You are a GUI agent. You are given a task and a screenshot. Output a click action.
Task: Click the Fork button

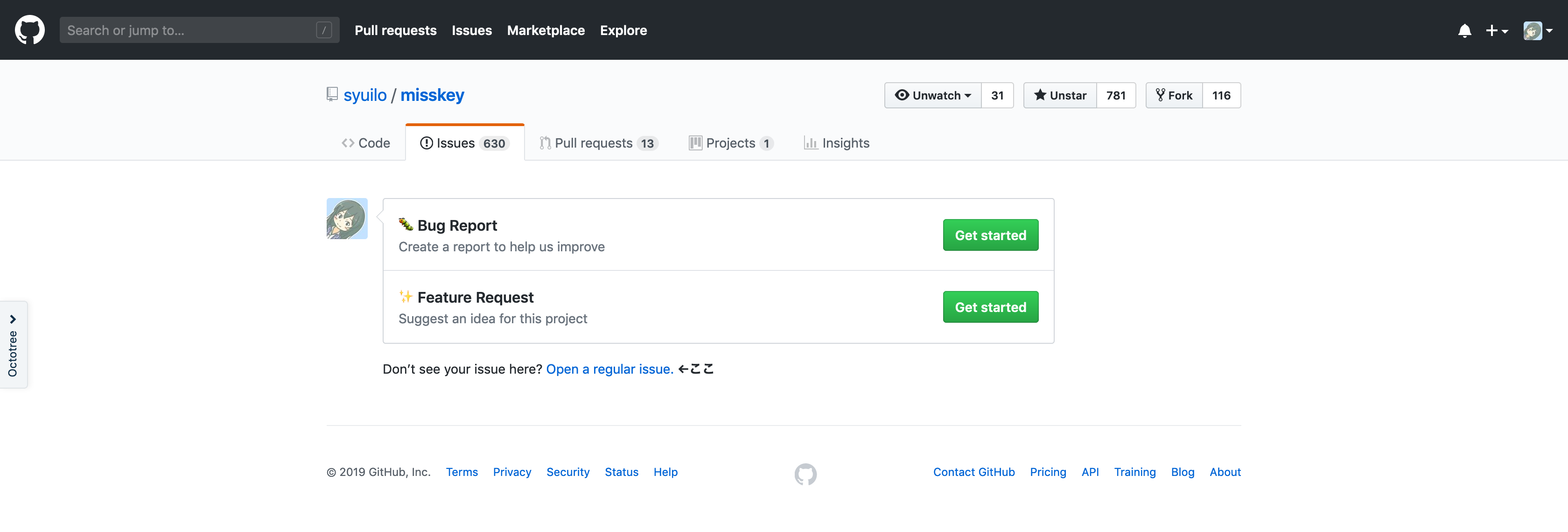pyautogui.click(x=1174, y=95)
